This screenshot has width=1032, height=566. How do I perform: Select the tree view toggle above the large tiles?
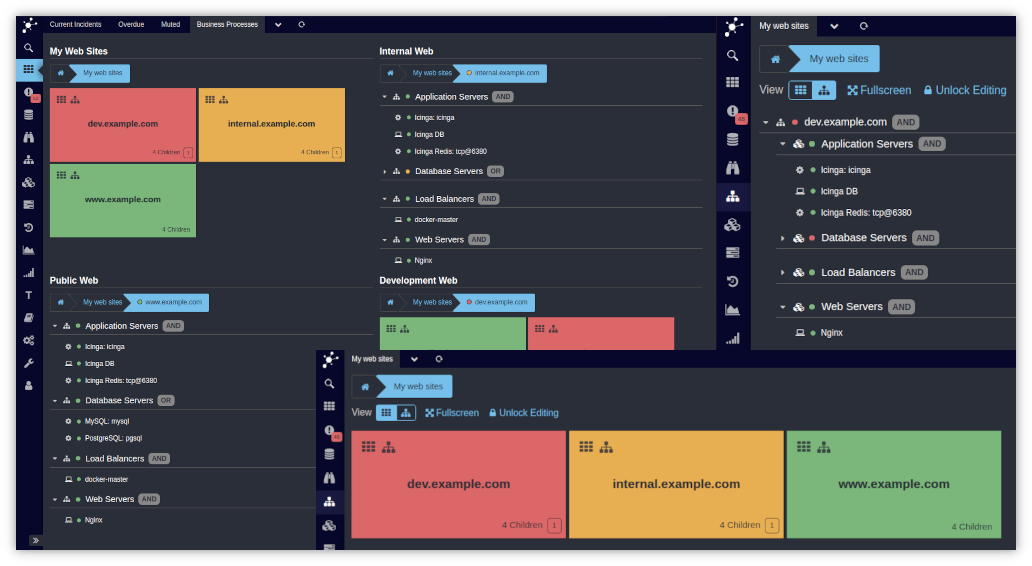coord(405,413)
